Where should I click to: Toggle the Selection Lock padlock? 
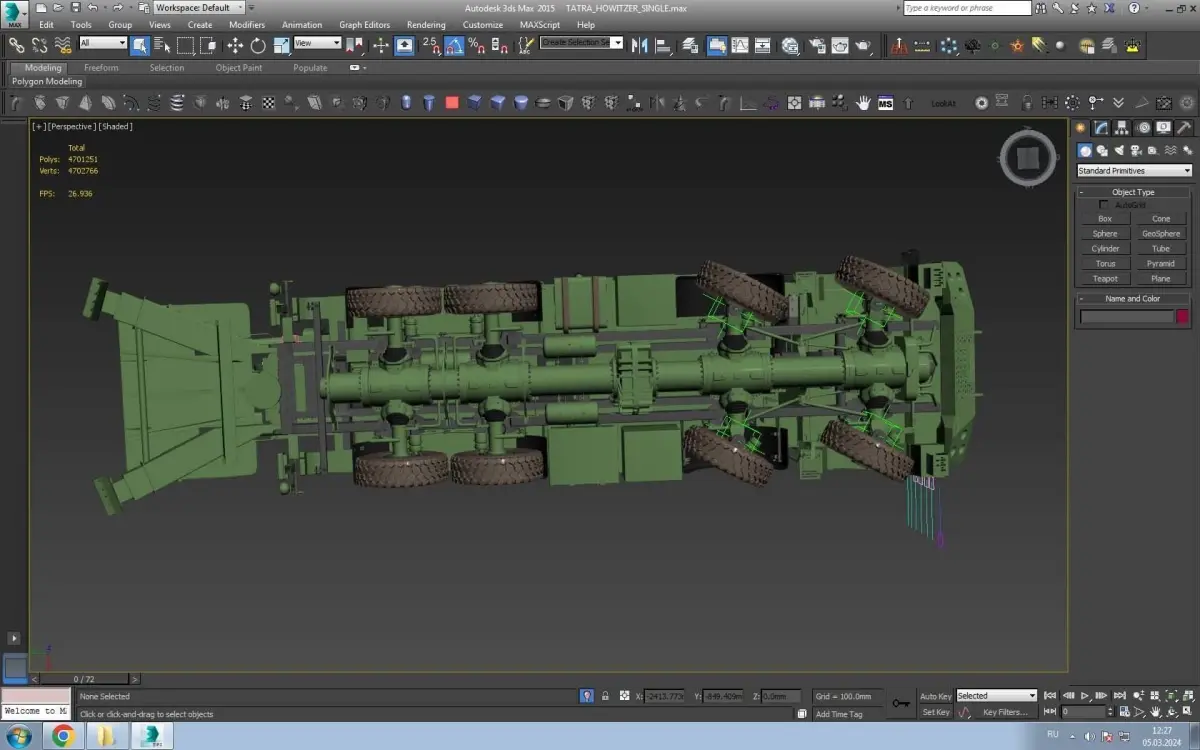tap(604, 696)
